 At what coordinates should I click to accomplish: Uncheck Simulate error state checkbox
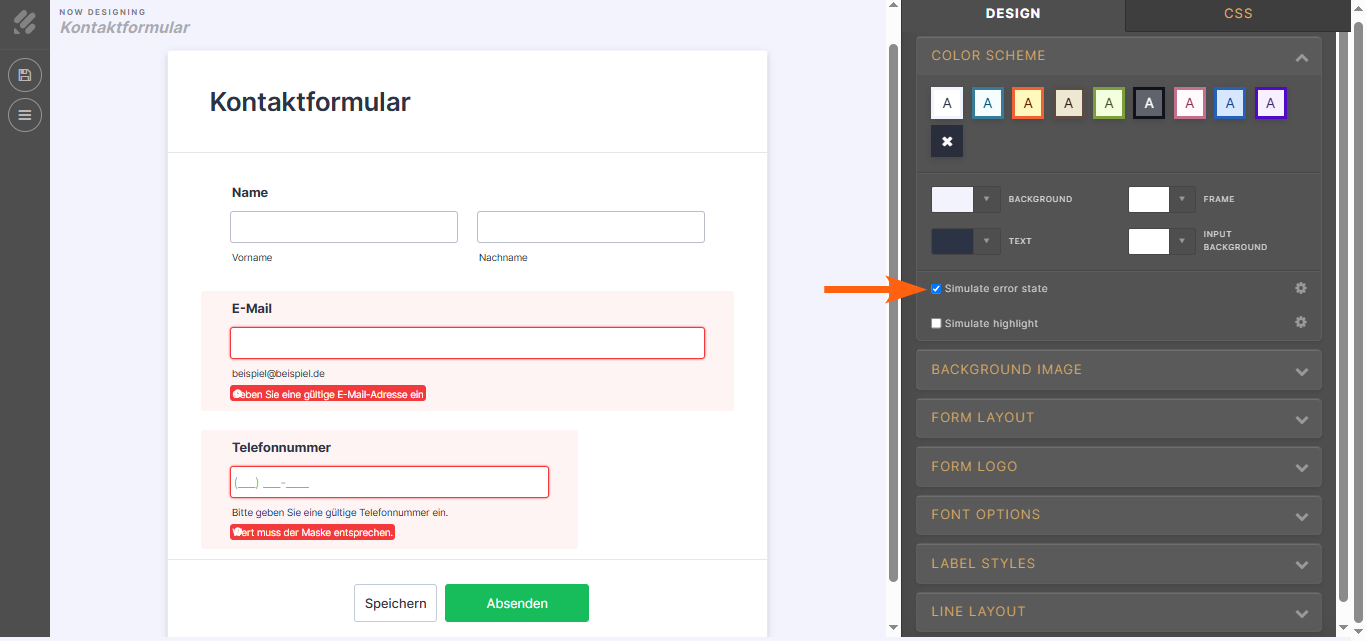936,289
